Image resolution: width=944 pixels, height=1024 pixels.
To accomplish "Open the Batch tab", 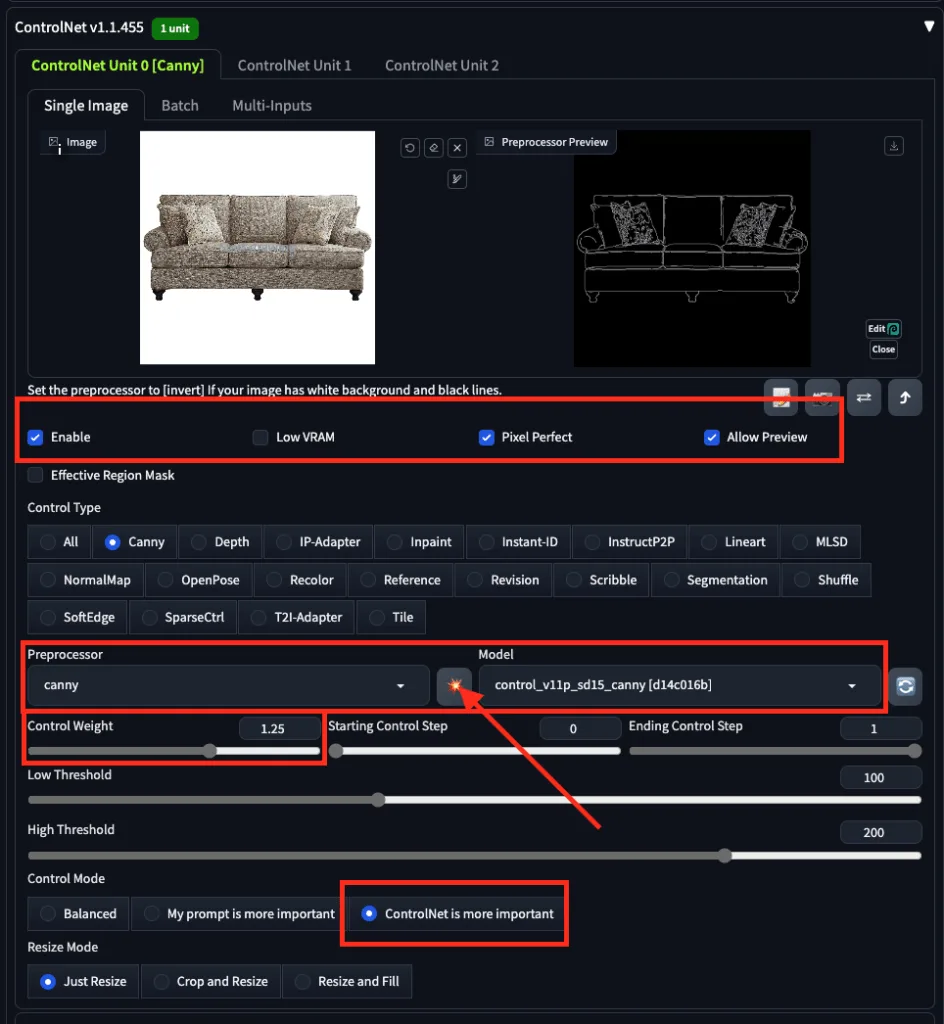I will [180, 105].
